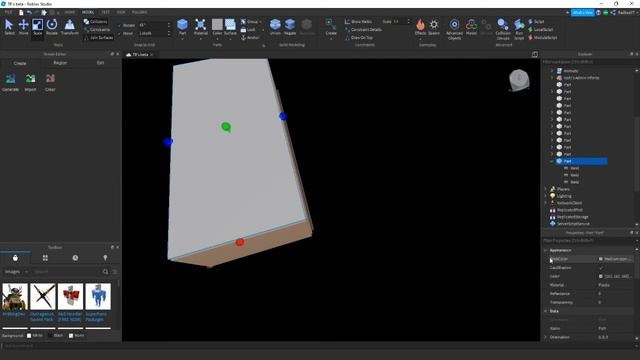The image size is (640, 360).
Task: Collapse the selected Part tree node
Action: point(552,161)
